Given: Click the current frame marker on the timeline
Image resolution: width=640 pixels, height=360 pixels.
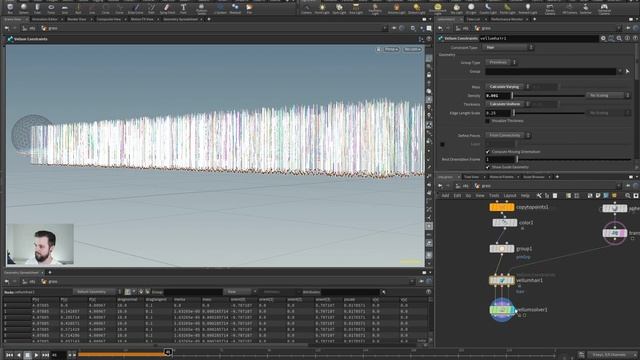Looking at the screenshot, I should pyautogui.click(x=168, y=352).
